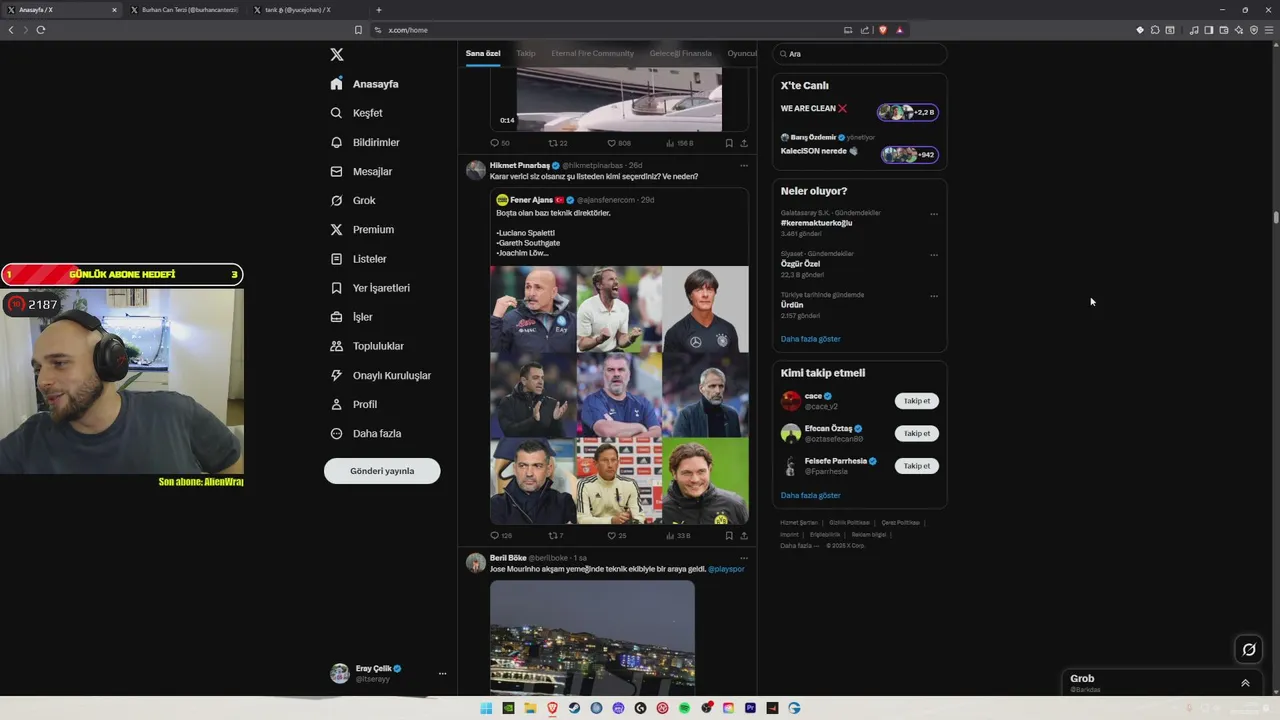Click the X logo in the sidebar
Viewport: 1280px width, 720px height.
(337, 55)
